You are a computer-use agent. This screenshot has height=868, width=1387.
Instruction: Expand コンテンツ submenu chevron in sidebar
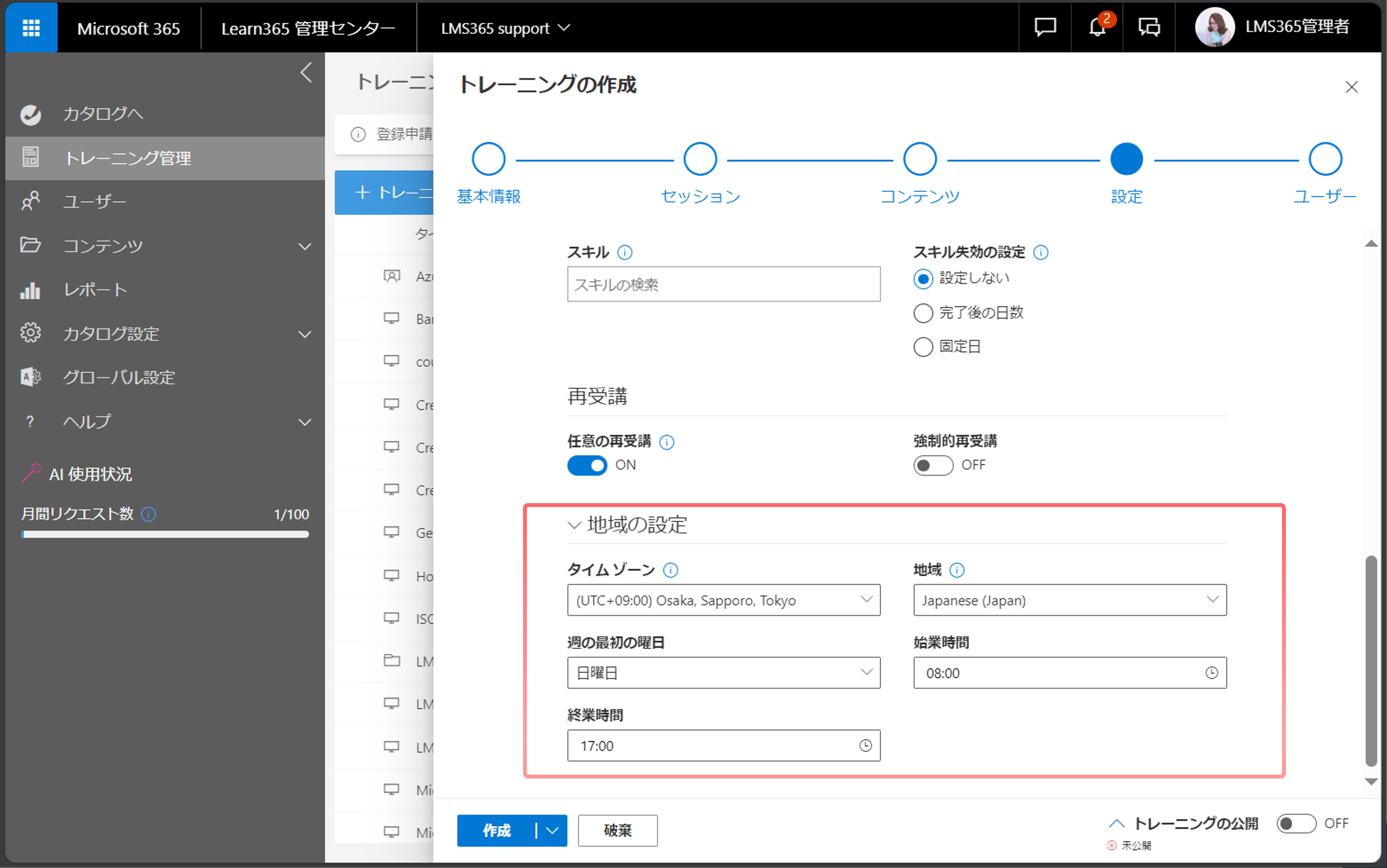pyautogui.click(x=305, y=247)
